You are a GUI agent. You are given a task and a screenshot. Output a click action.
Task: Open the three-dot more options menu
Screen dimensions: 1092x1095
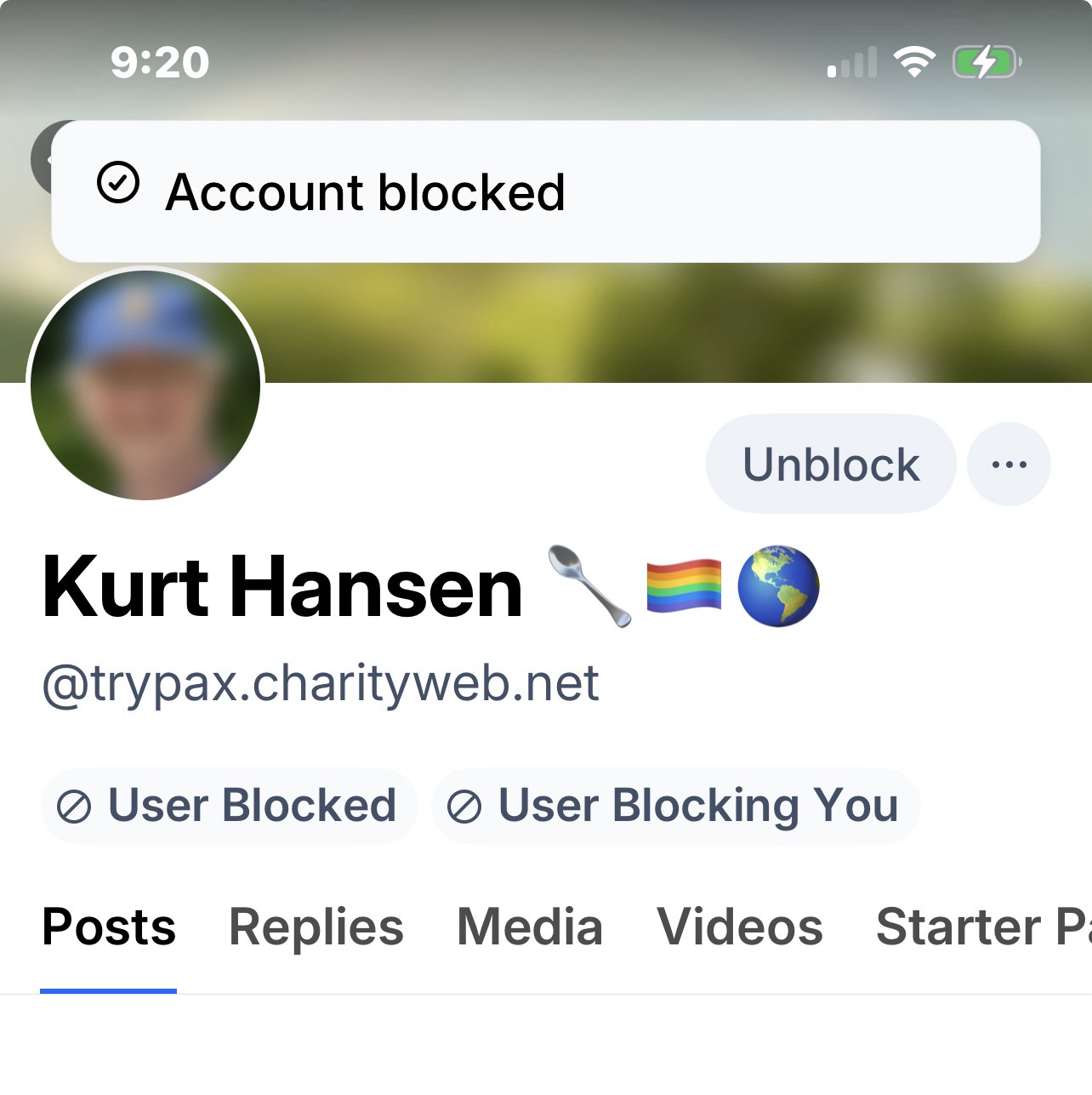pos(1010,465)
